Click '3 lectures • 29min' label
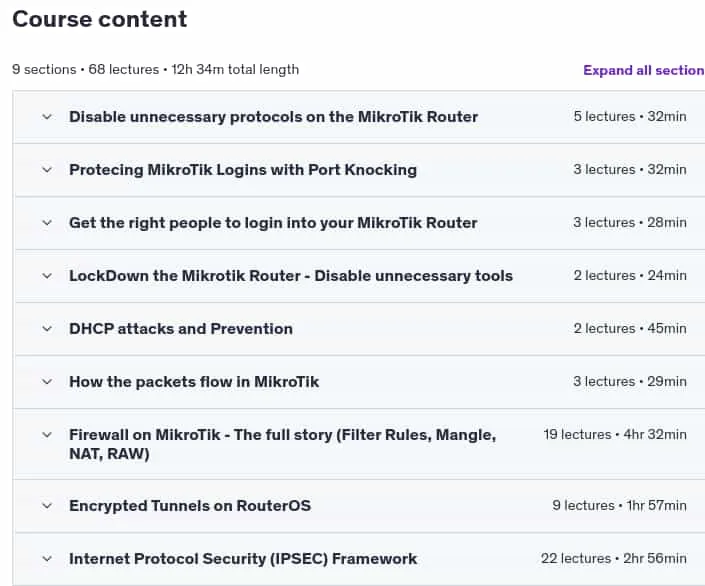 click(x=630, y=382)
